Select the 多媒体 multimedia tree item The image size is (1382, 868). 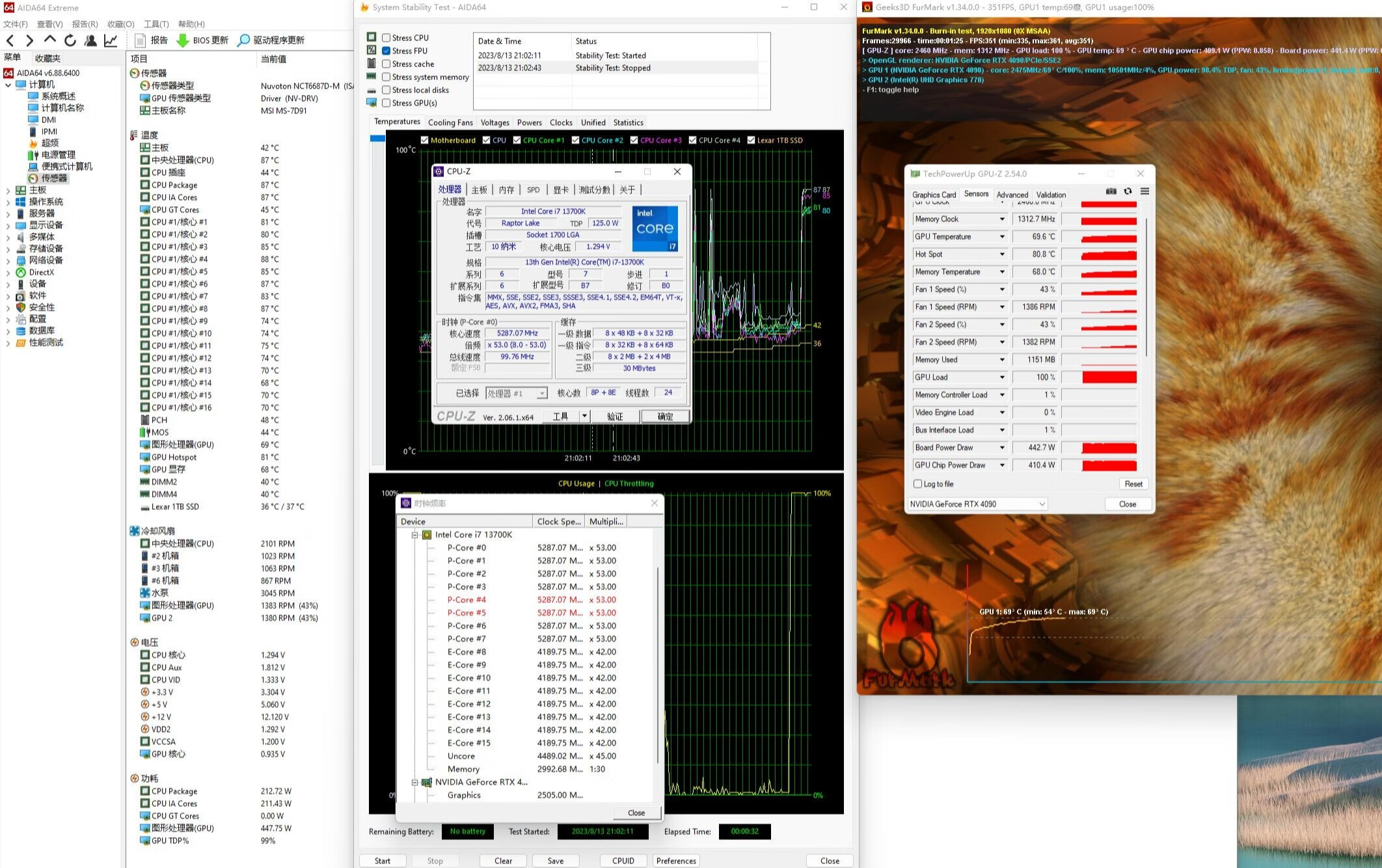(35, 237)
